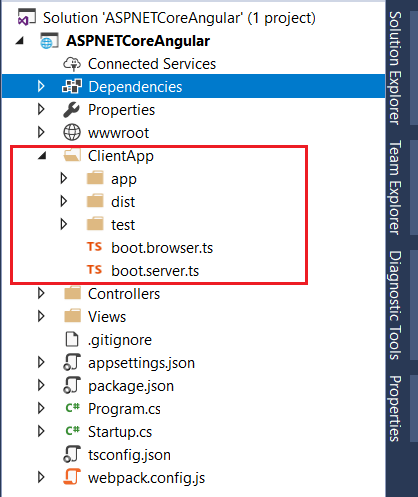Click the Properties wrench icon

71,110
